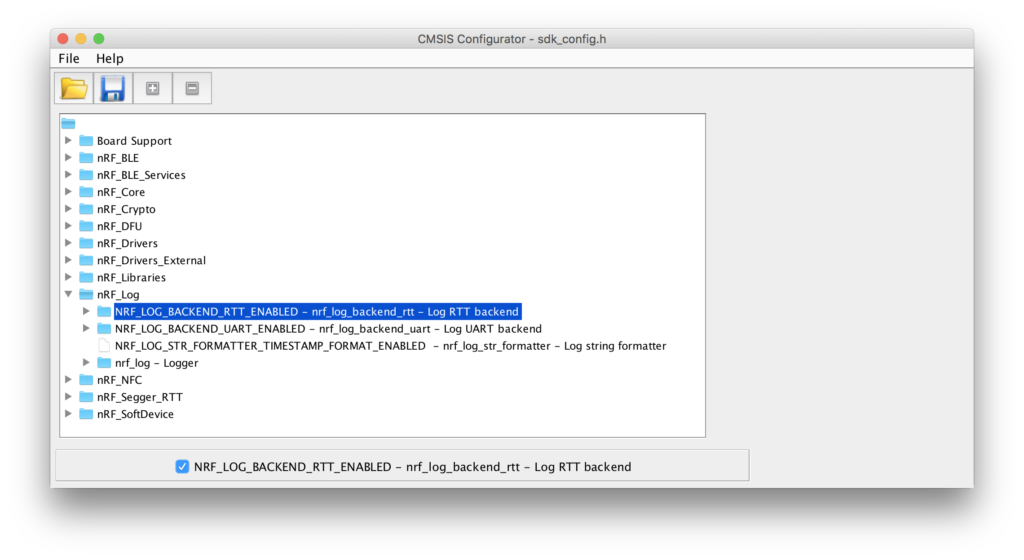The width and height of the screenshot is (1024, 560).
Task: Uncheck NRF_LOG_BACKEND_RTT_ENABLED checkbox at bottom
Action: (182, 467)
